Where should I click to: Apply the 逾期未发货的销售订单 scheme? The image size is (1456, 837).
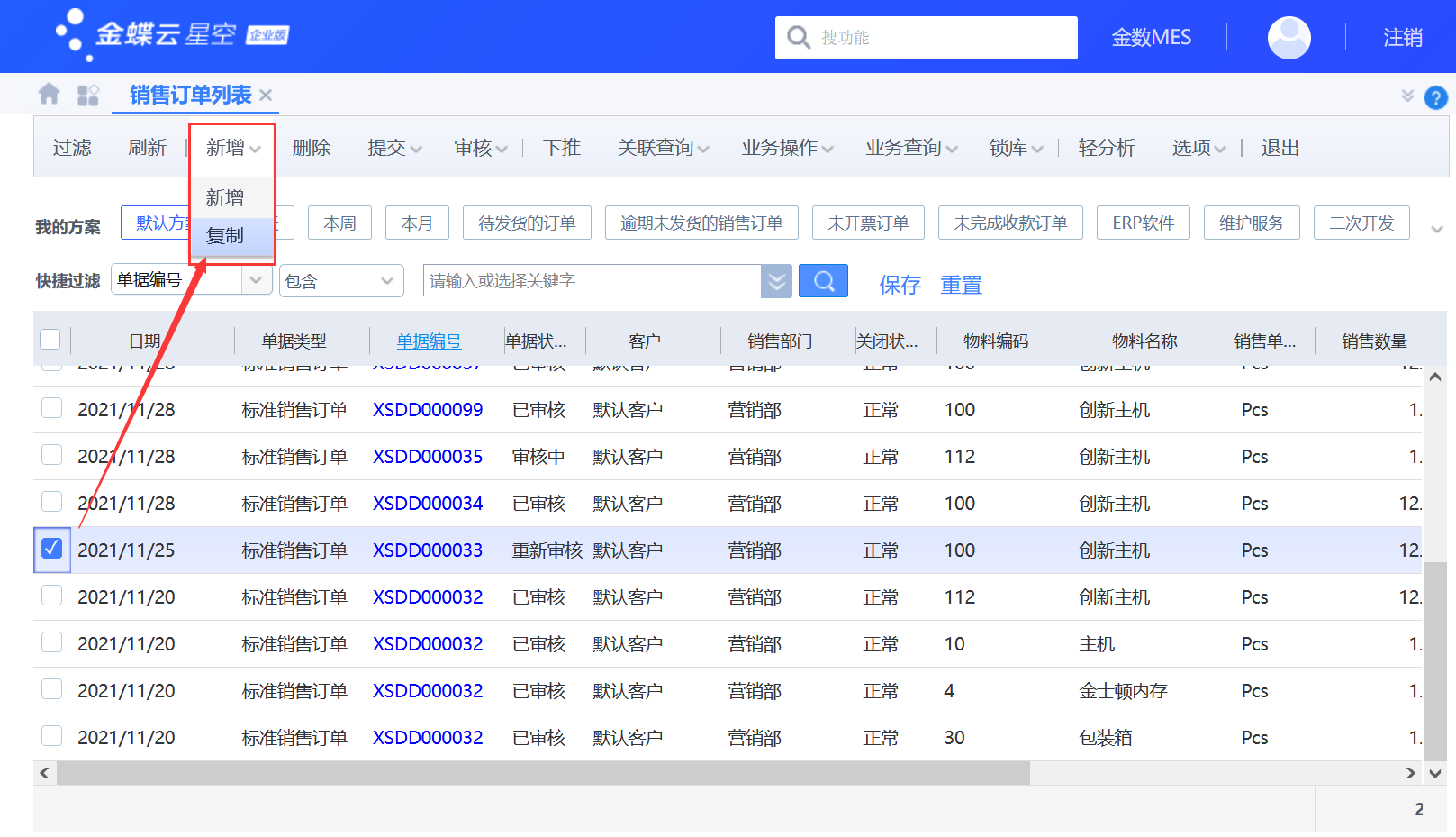[x=701, y=223]
